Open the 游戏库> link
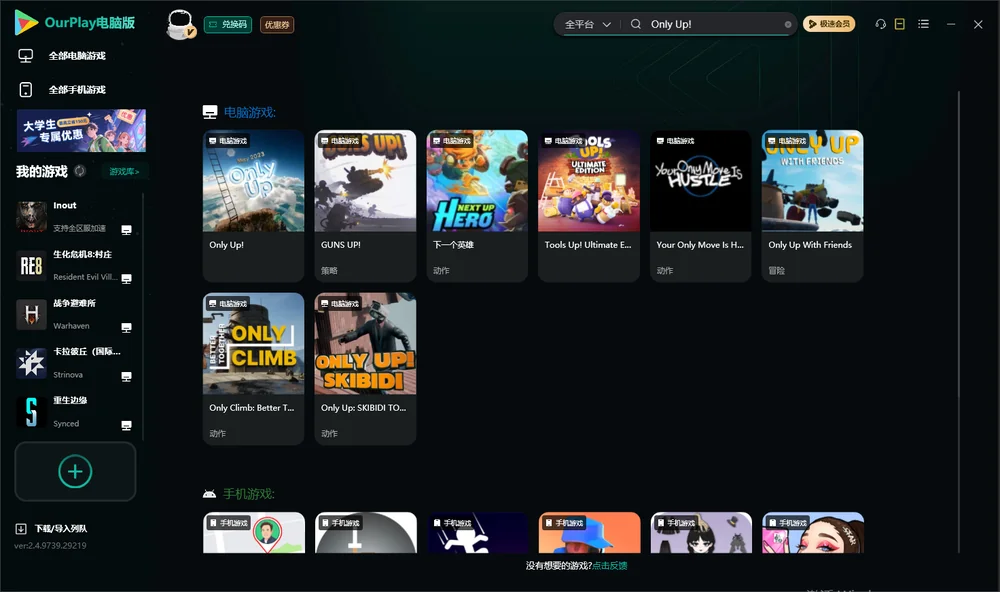 point(124,172)
